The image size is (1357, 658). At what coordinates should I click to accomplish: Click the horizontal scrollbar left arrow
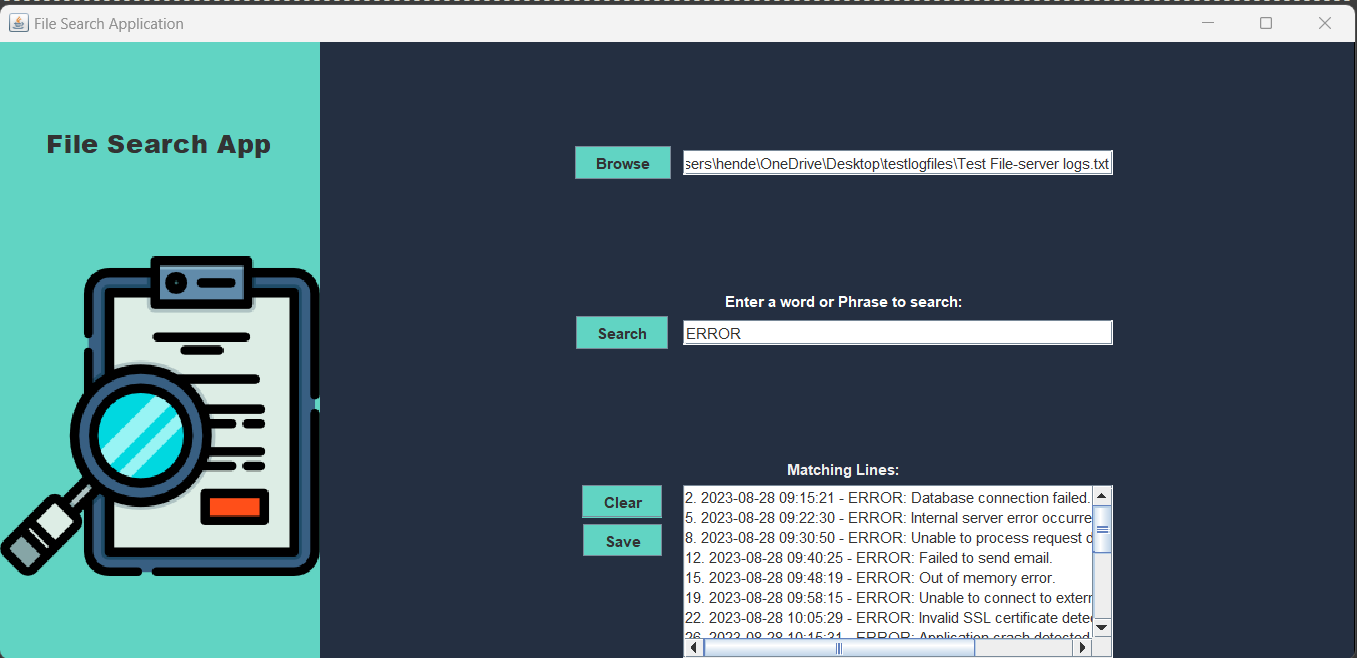pyautogui.click(x=691, y=647)
